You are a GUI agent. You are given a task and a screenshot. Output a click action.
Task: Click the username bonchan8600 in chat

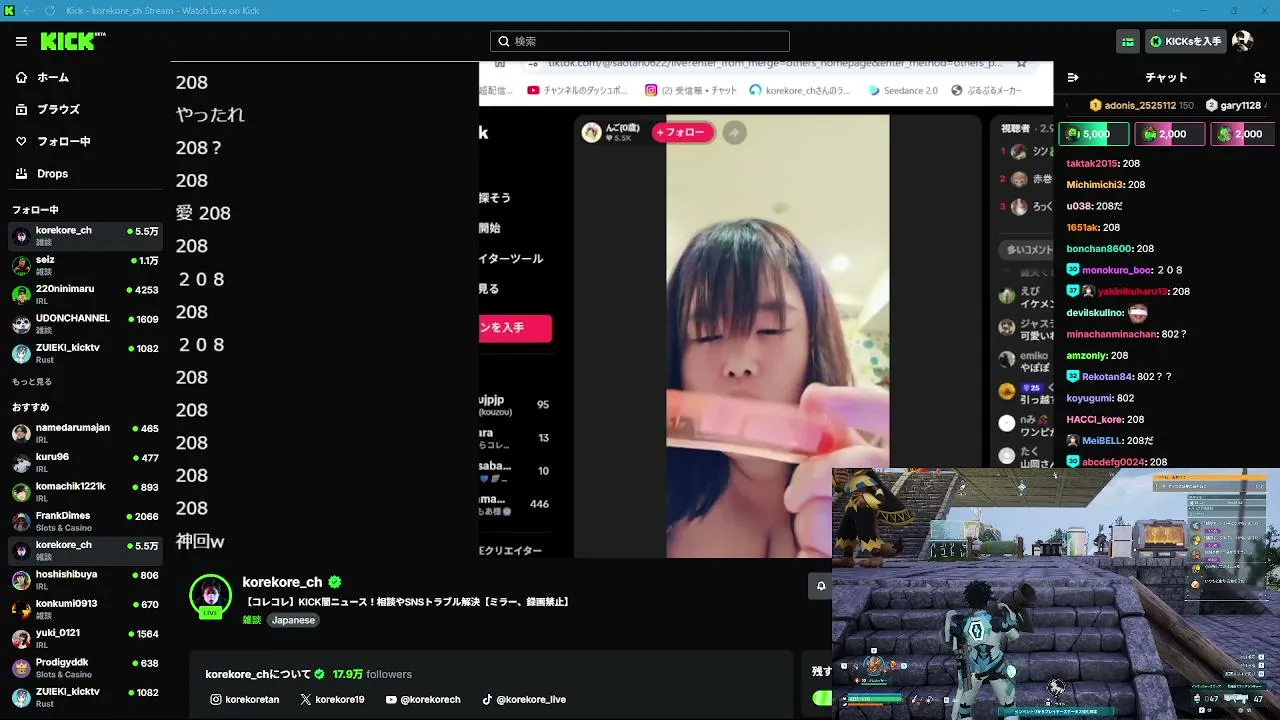tap(1099, 249)
